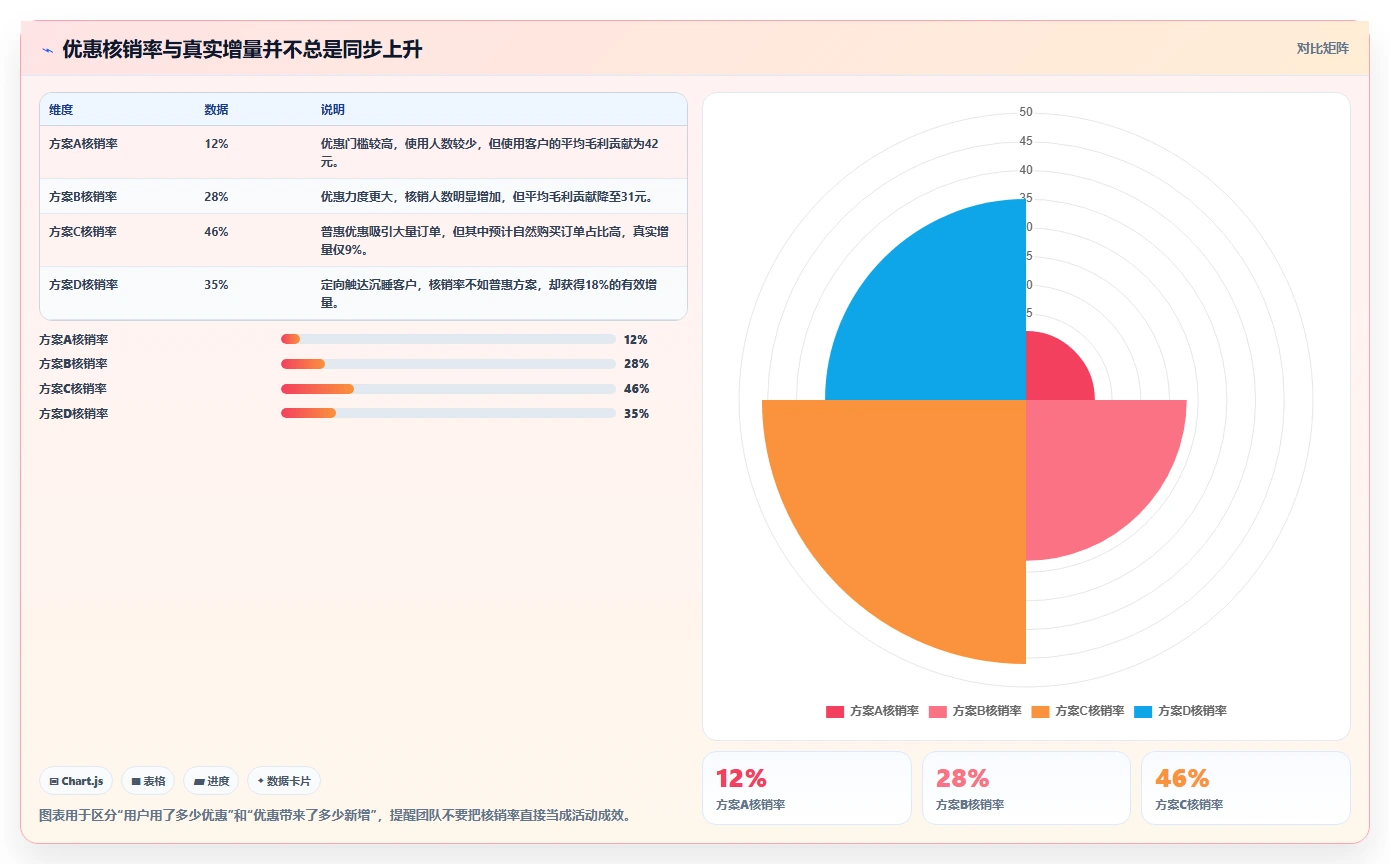This screenshot has height=864, width=1390.
Task: Open the 28% 方案B核销率 data card
Action: 1026,788
